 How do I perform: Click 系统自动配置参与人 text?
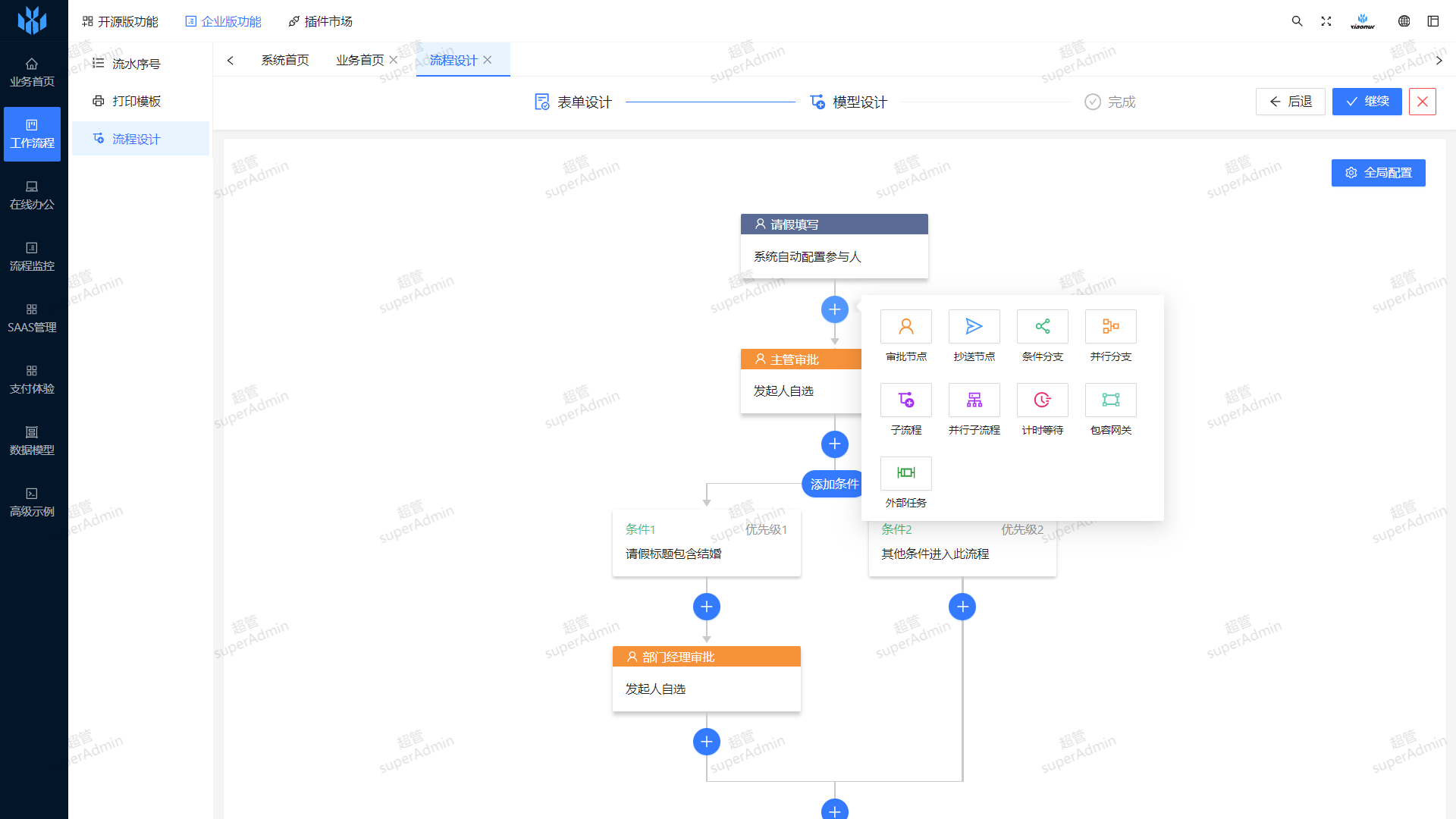[x=808, y=257]
